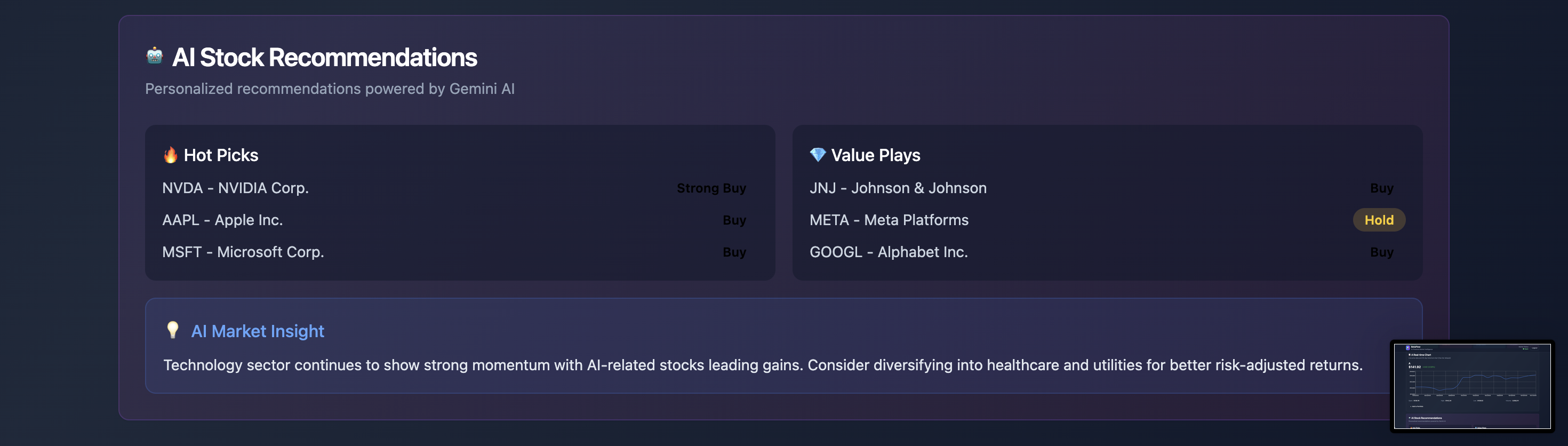Open the GOOGL - Alphabet Inc. entry
This screenshot has width=1568, height=446.
[888, 252]
